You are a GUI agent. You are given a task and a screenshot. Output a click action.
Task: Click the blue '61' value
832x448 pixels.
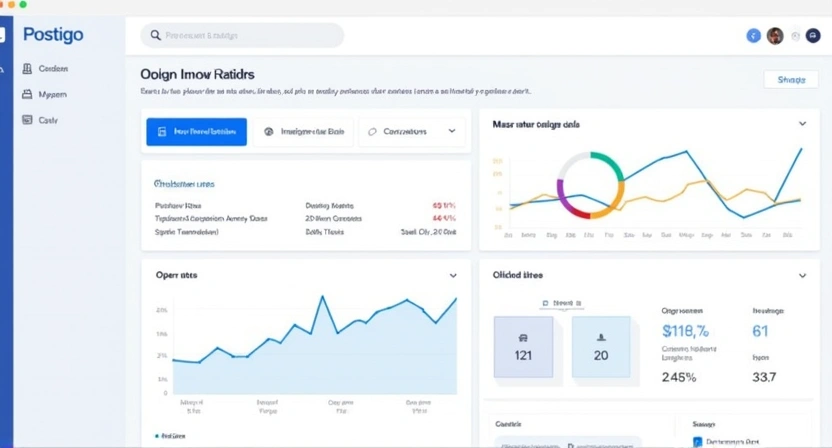tap(760, 331)
